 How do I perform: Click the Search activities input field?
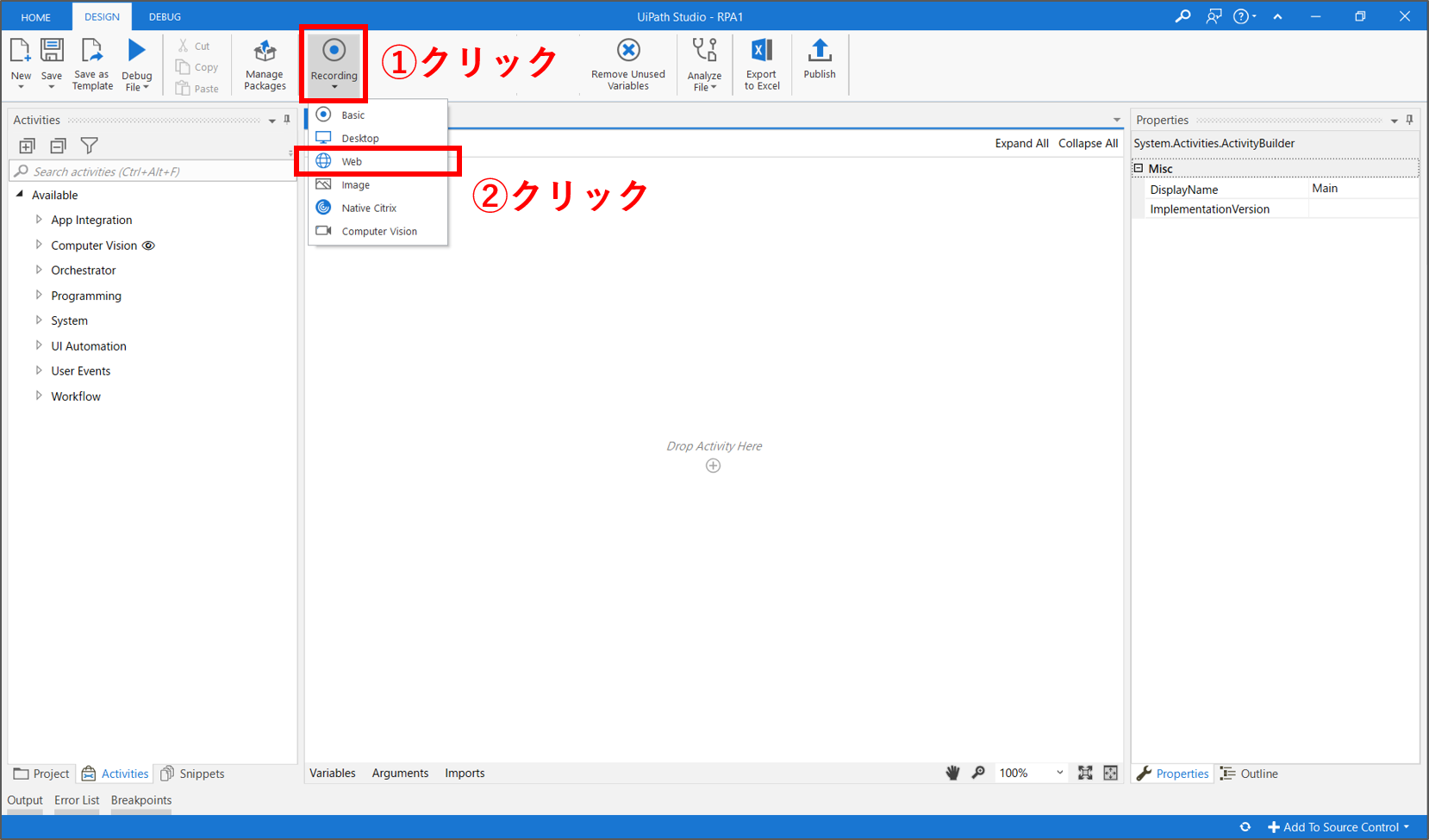tap(155, 171)
